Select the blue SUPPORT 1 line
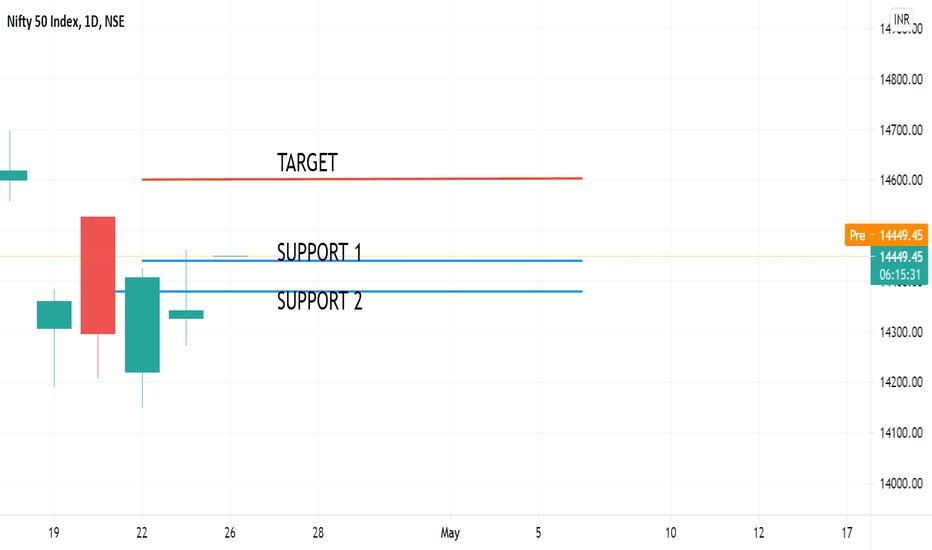 (362, 260)
